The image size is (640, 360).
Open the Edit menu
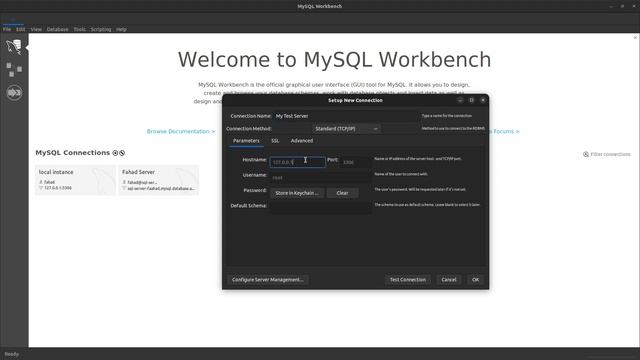20,29
